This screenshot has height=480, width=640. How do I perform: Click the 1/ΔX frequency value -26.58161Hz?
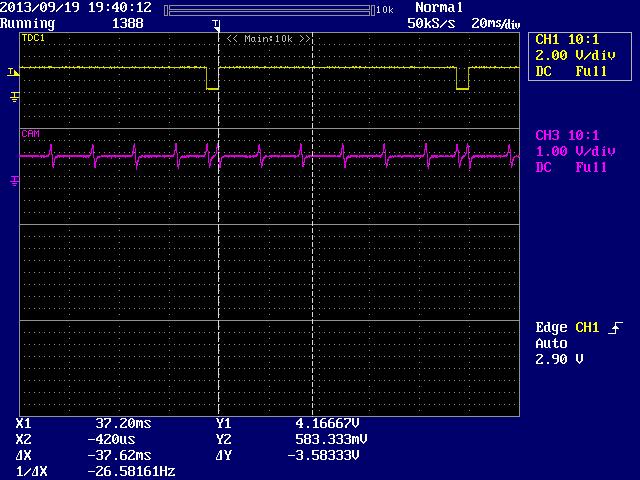(131, 471)
